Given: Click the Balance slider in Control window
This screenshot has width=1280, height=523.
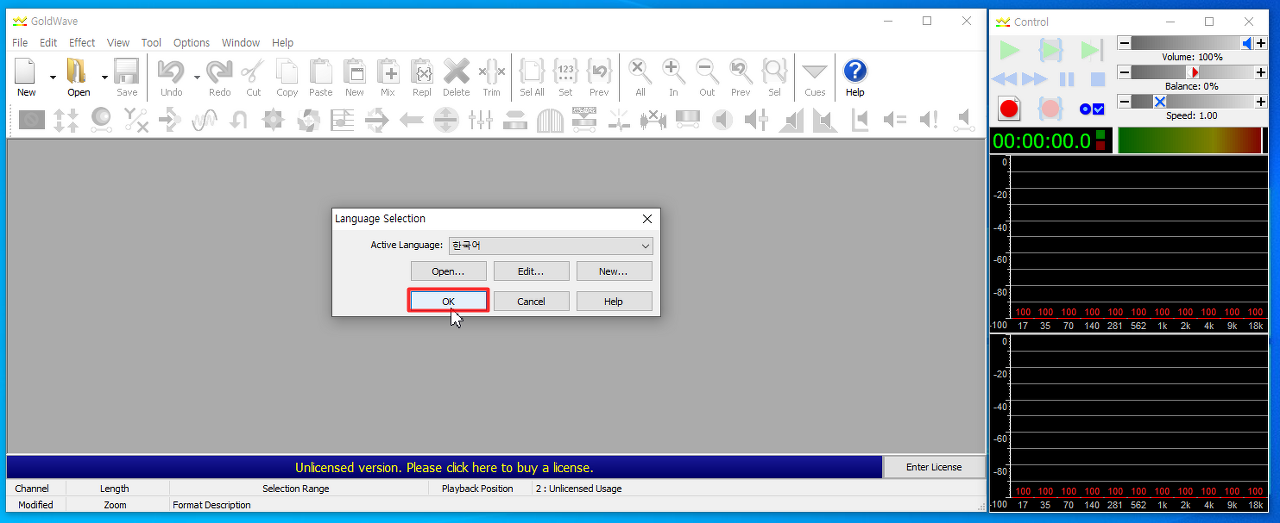Looking at the screenshot, I should [1192, 72].
